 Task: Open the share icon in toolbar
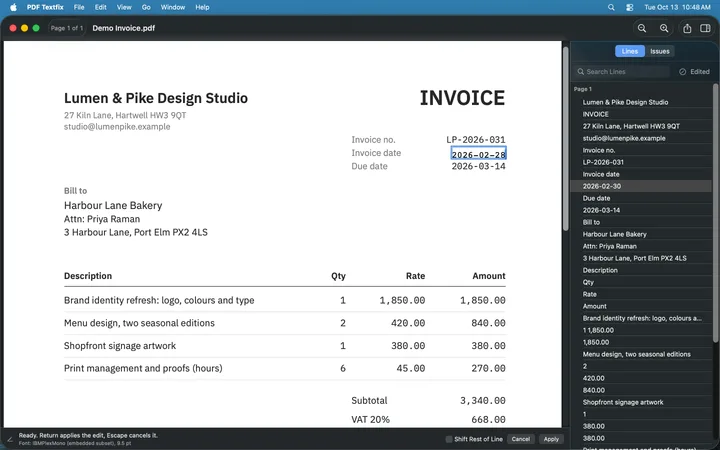[687, 28]
